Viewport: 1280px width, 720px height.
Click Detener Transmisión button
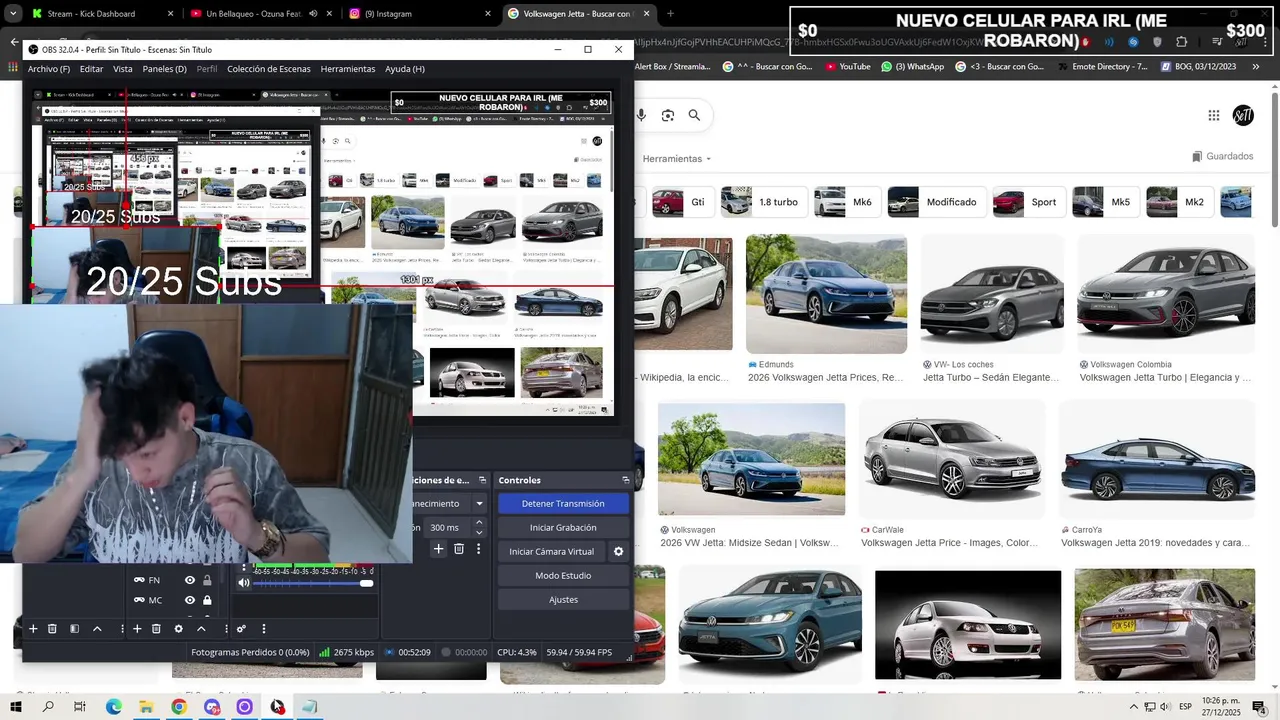[x=563, y=504]
